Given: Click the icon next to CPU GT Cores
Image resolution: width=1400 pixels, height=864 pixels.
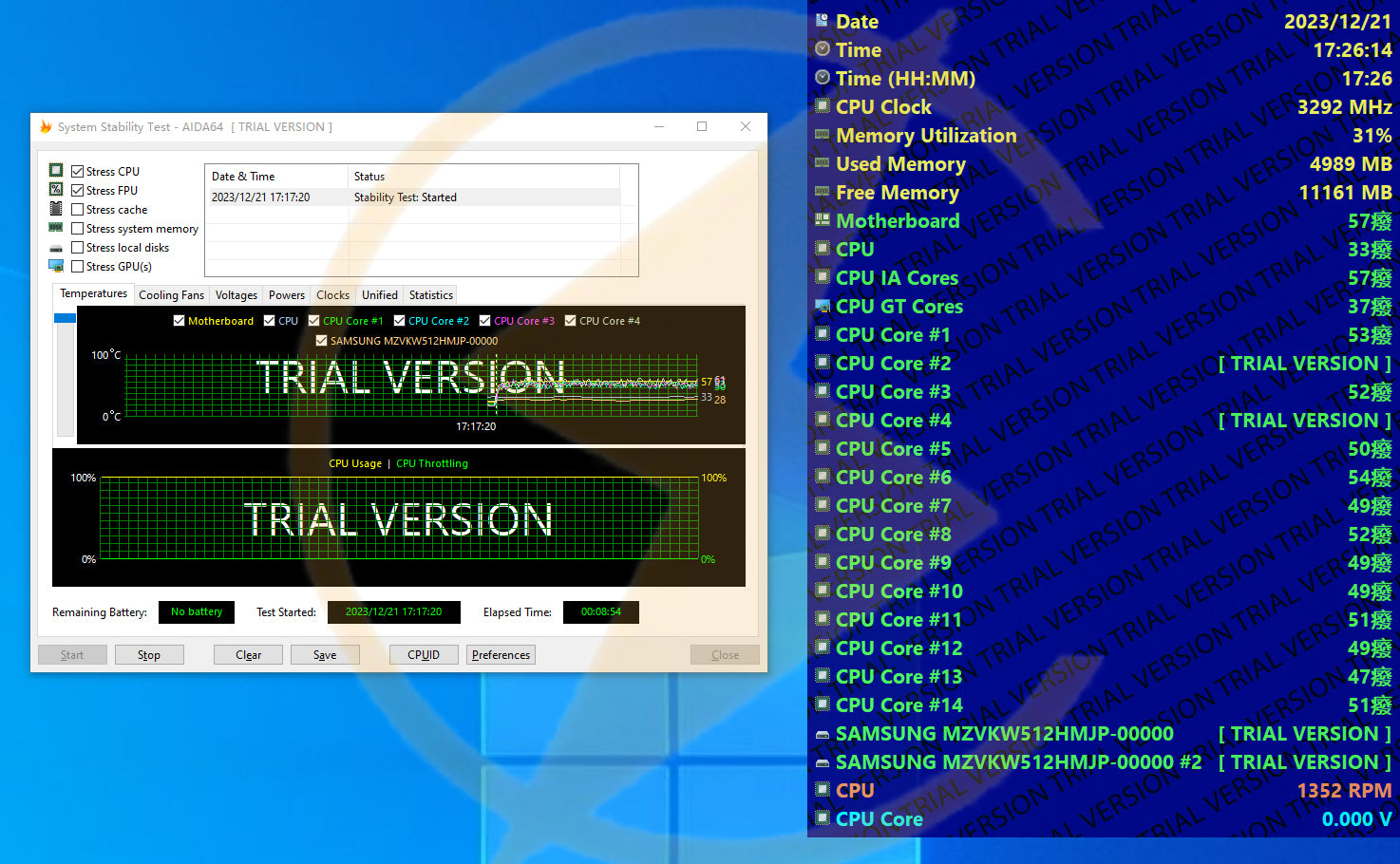Looking at the screenshot, I should (823, 306).
